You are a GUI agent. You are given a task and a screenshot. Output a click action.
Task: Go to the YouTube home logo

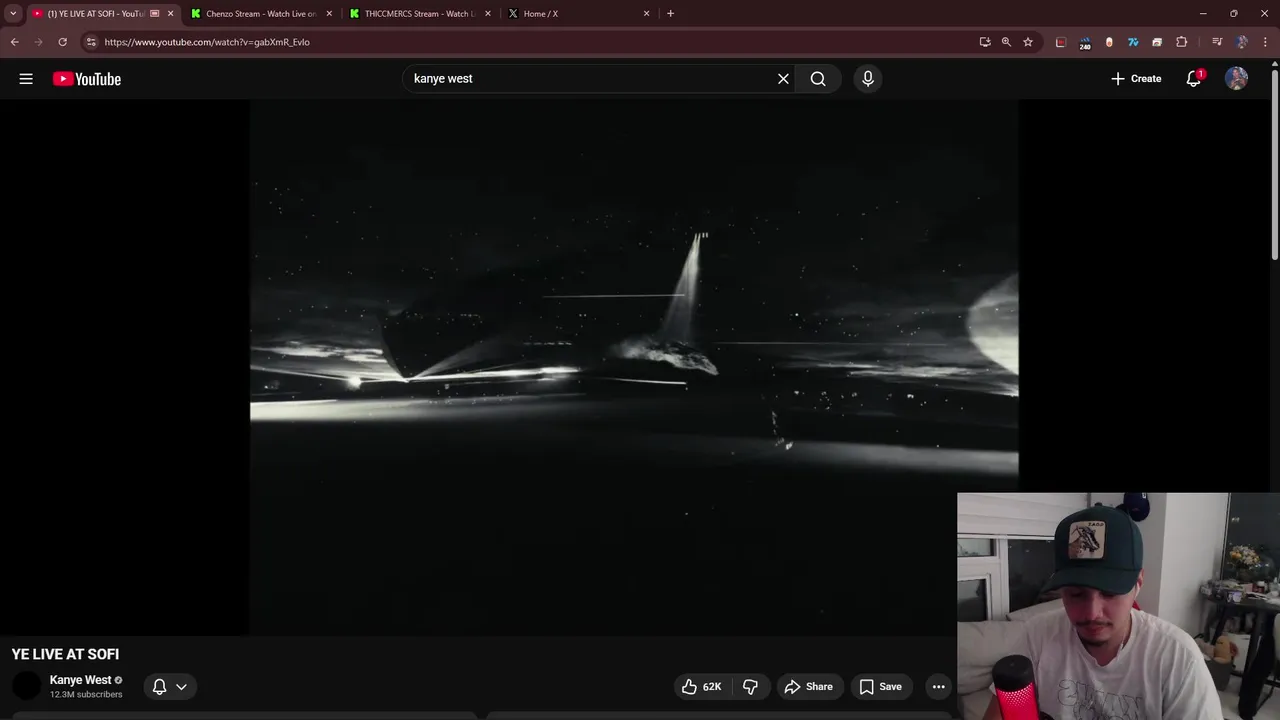87,79
